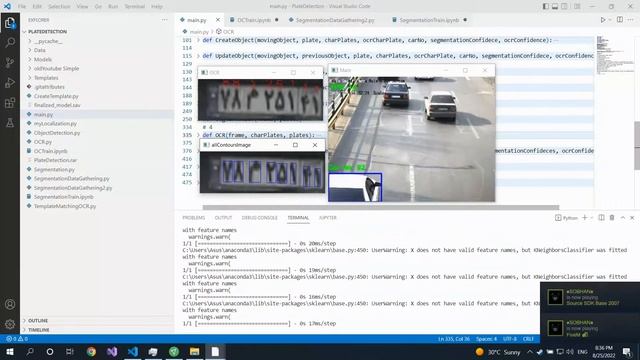Click the OCR breadcrumb symbol

(225, 31)
